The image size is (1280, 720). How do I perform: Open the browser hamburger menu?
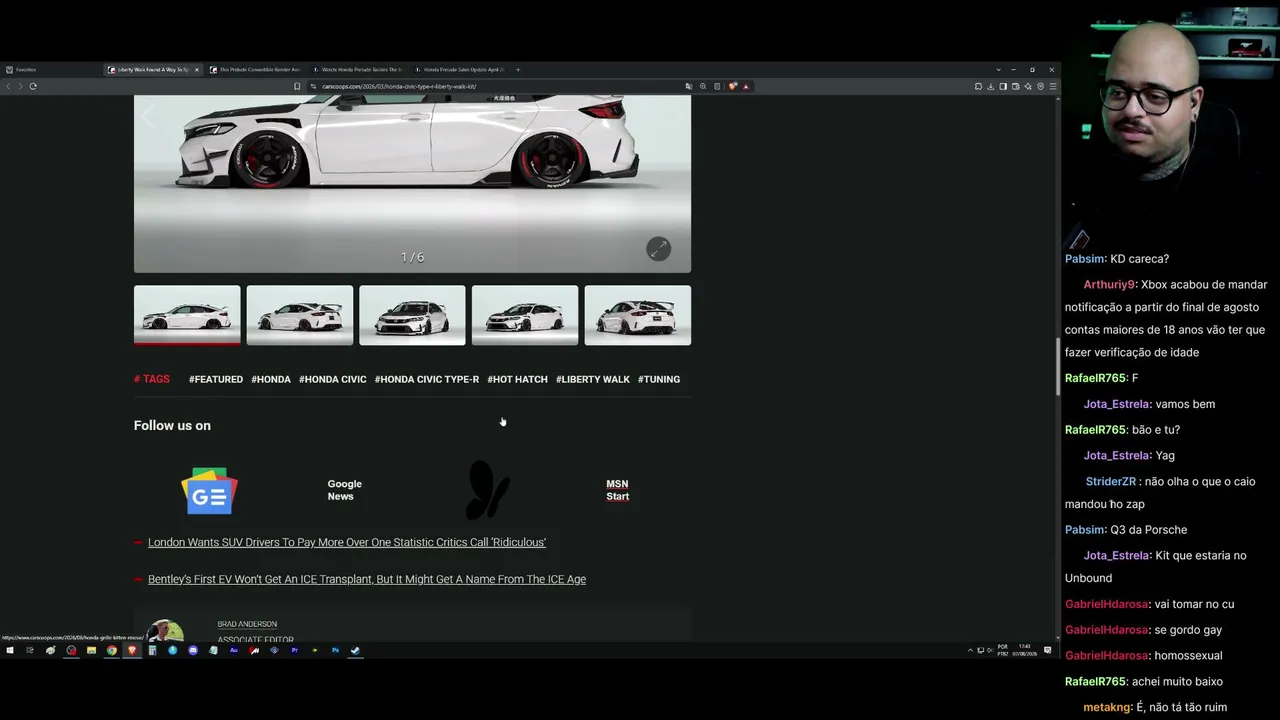coord(1052,86)
